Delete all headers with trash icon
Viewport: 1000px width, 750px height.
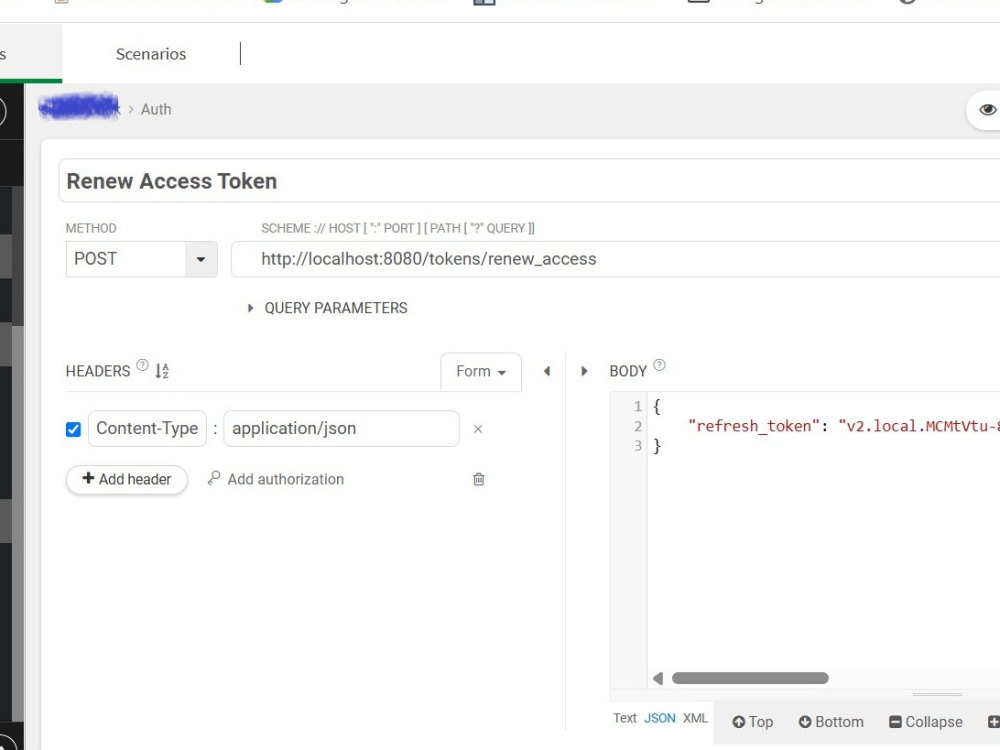pyautogui.click(x=479, y=479)
